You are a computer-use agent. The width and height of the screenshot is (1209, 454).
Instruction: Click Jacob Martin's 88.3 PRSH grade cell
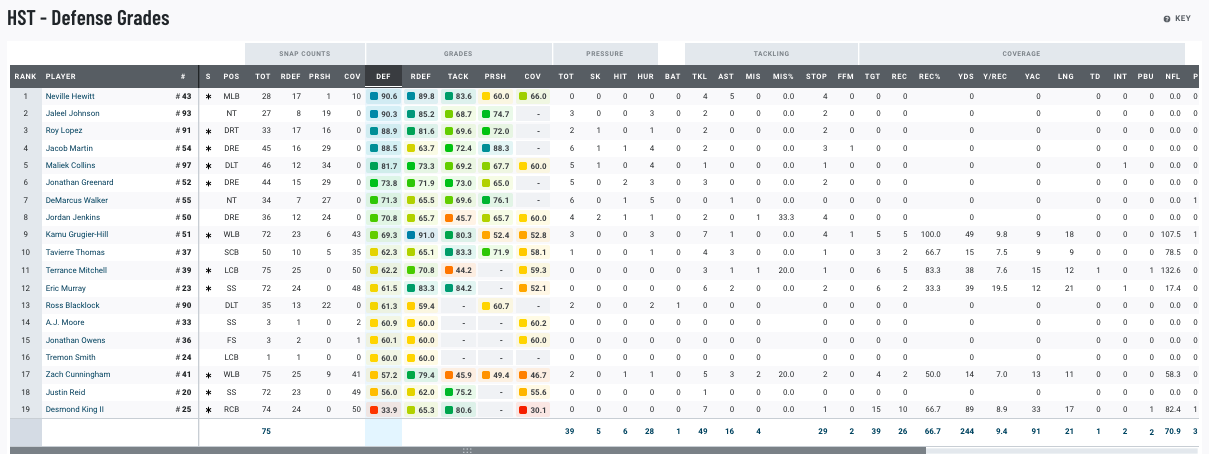[496, 148]
